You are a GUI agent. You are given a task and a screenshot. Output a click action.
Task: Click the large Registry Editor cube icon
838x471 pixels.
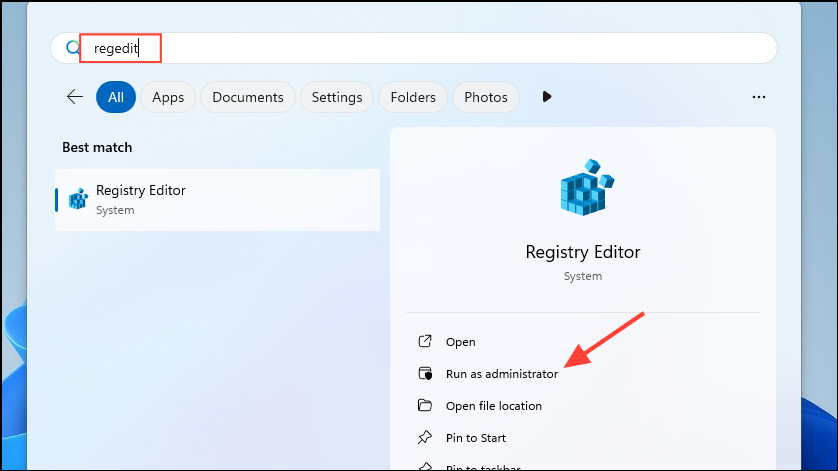click(587, 187)
